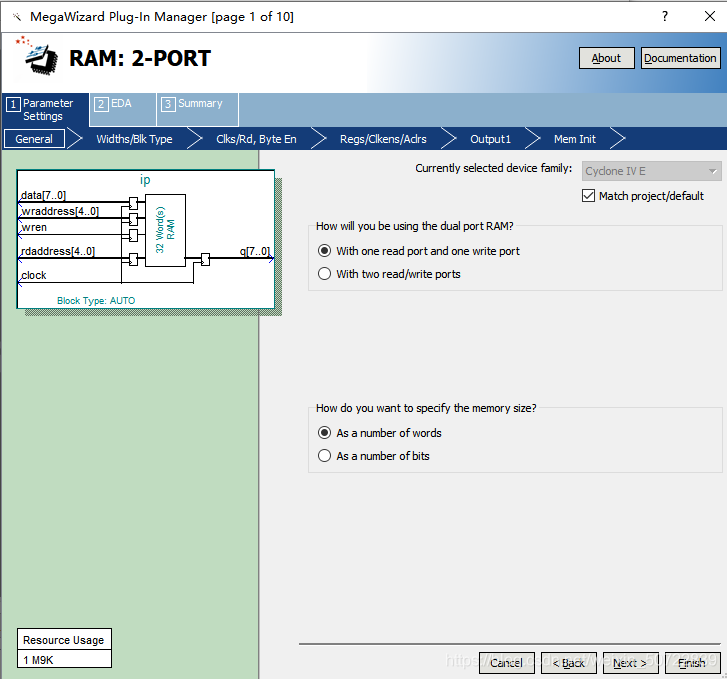Select As a number of bits

(325, 456)
